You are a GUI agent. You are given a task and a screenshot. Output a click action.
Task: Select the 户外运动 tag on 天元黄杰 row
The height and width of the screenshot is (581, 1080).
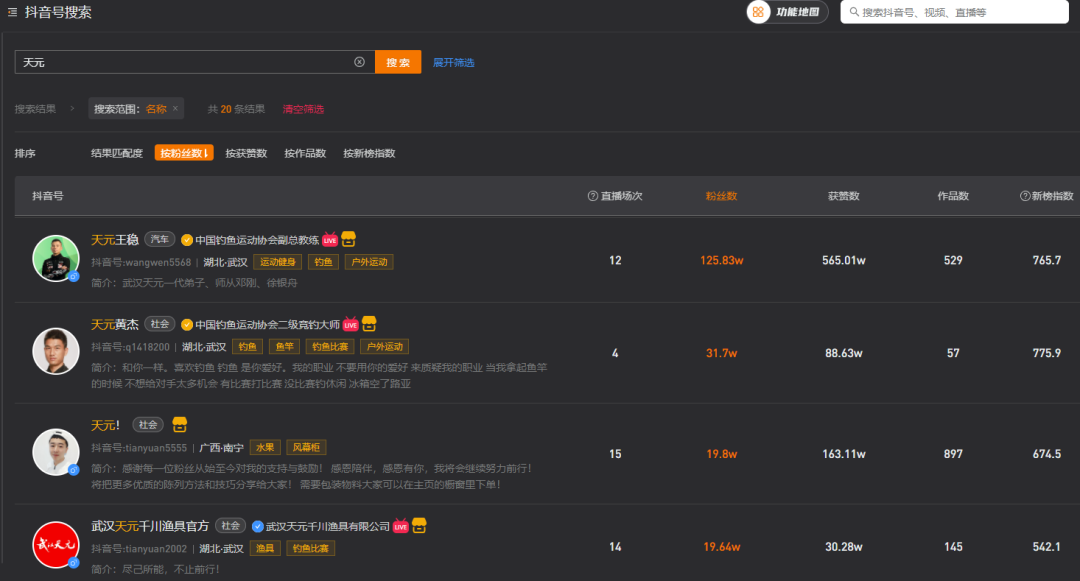(x=384, y=347)
